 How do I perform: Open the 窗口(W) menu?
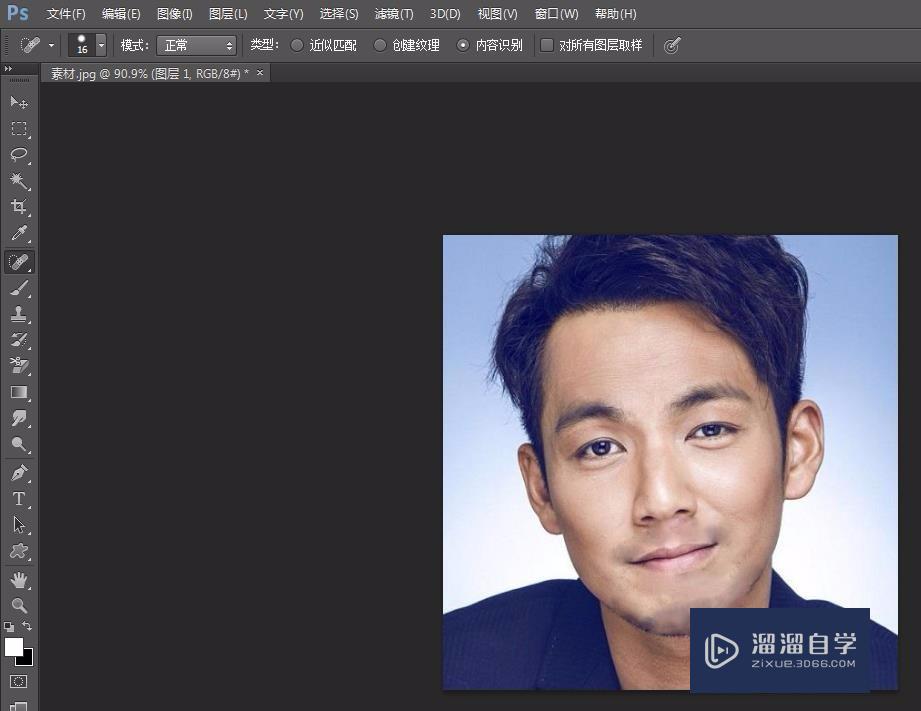click(556, 14)
